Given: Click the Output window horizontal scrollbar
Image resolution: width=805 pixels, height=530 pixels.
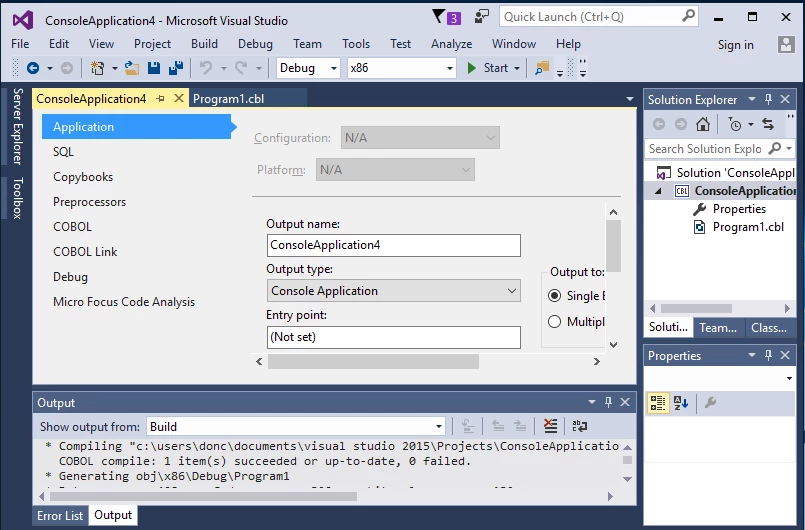Looking at the screenshot, I should click(203, 496).
